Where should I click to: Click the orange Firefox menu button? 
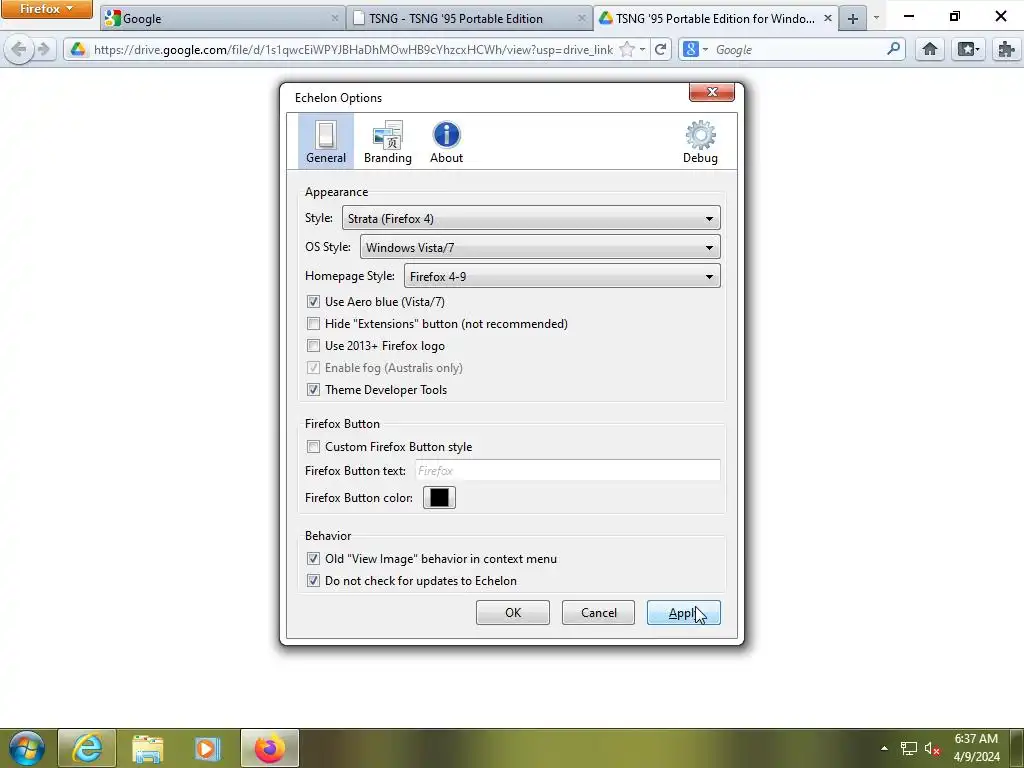(x=46, y=9)
